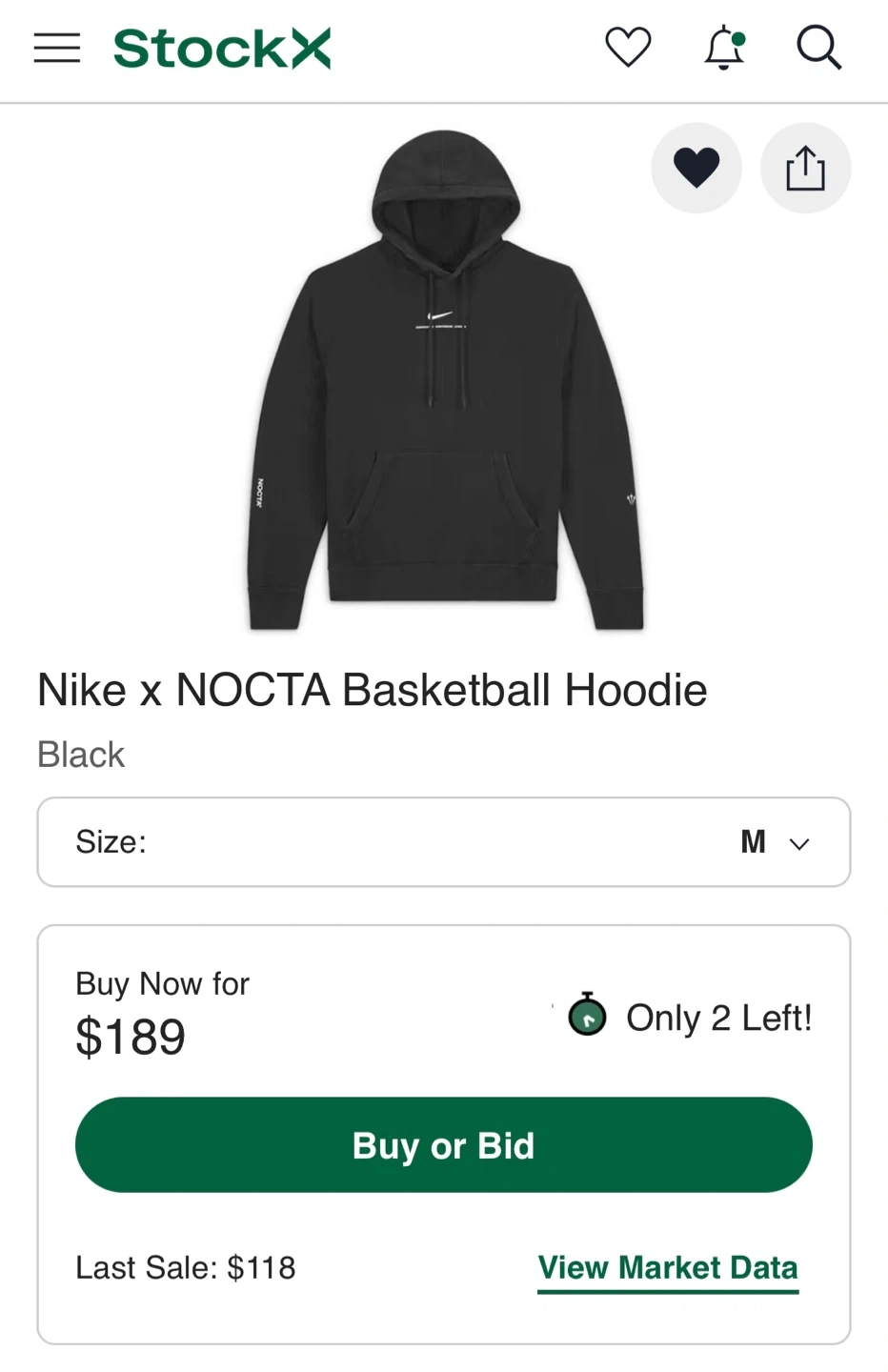
Task: Click the Only 2 Left! label
Action: click(718, 1018)
